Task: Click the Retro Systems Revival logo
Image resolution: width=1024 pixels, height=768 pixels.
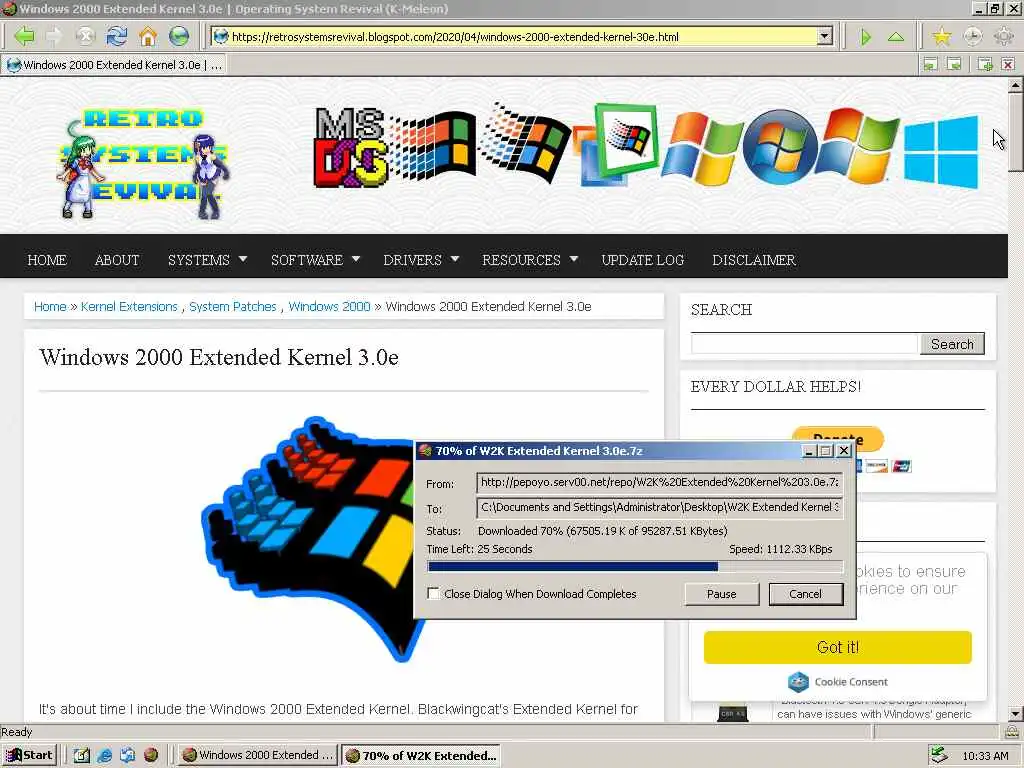Action: pyautogui.click(x=143, y=163)
